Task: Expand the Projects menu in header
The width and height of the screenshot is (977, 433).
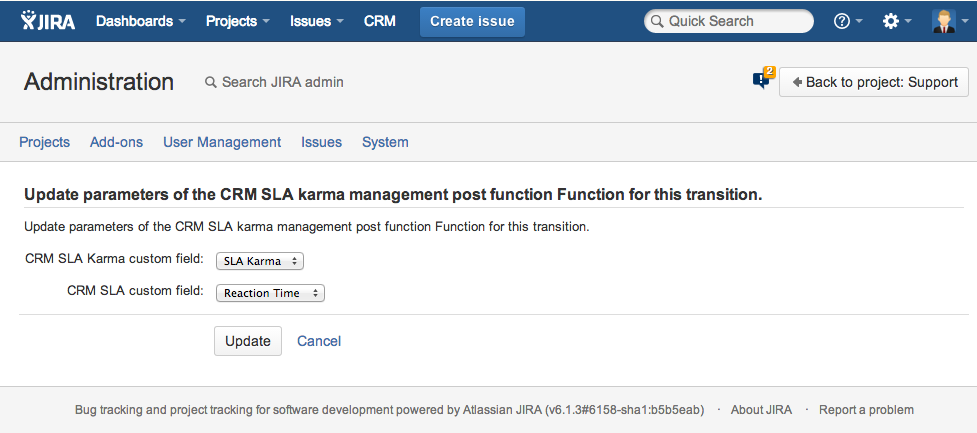Action: (237, 21)
